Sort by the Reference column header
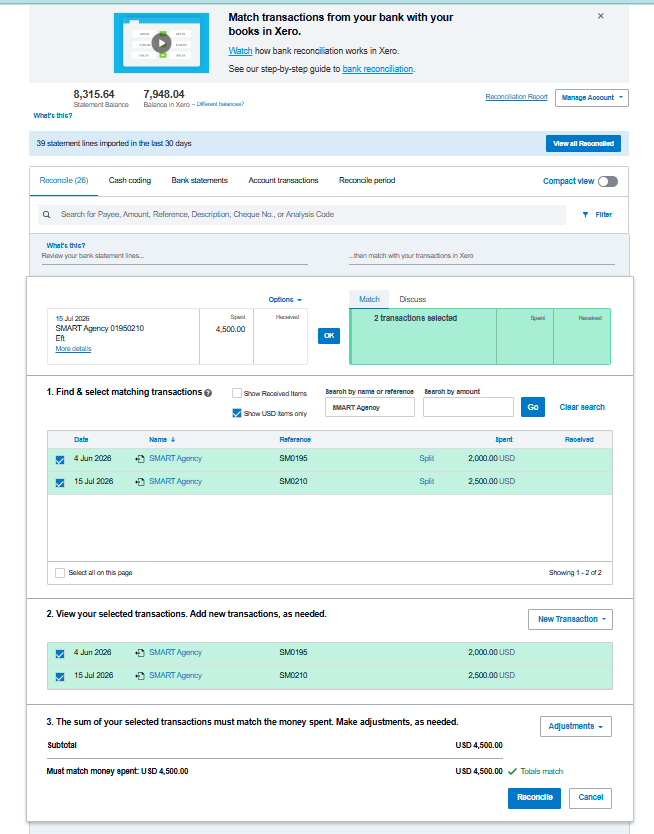The image size is (654, 834). coord(295,440)
